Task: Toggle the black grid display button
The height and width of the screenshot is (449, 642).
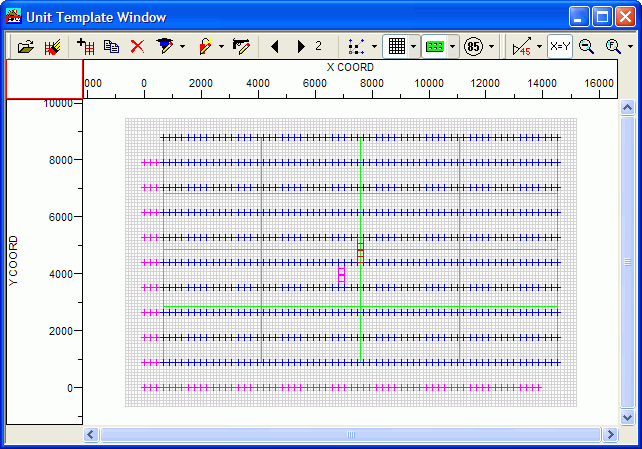Action: point(396,46)
